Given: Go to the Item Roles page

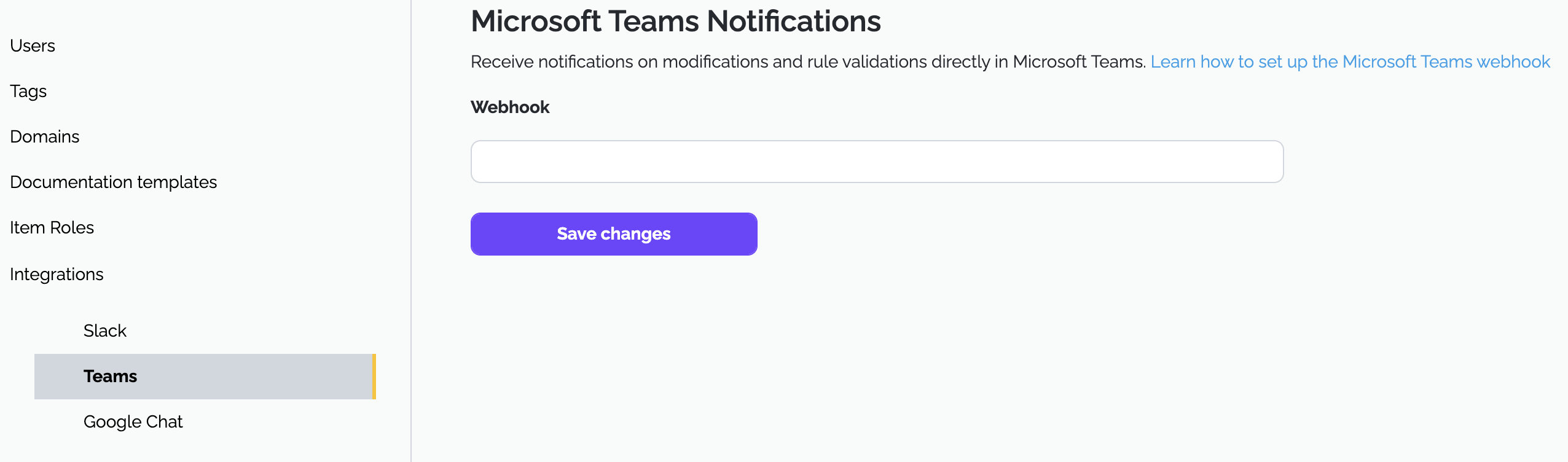Looking at the screenshot, I should pos(52,227).
